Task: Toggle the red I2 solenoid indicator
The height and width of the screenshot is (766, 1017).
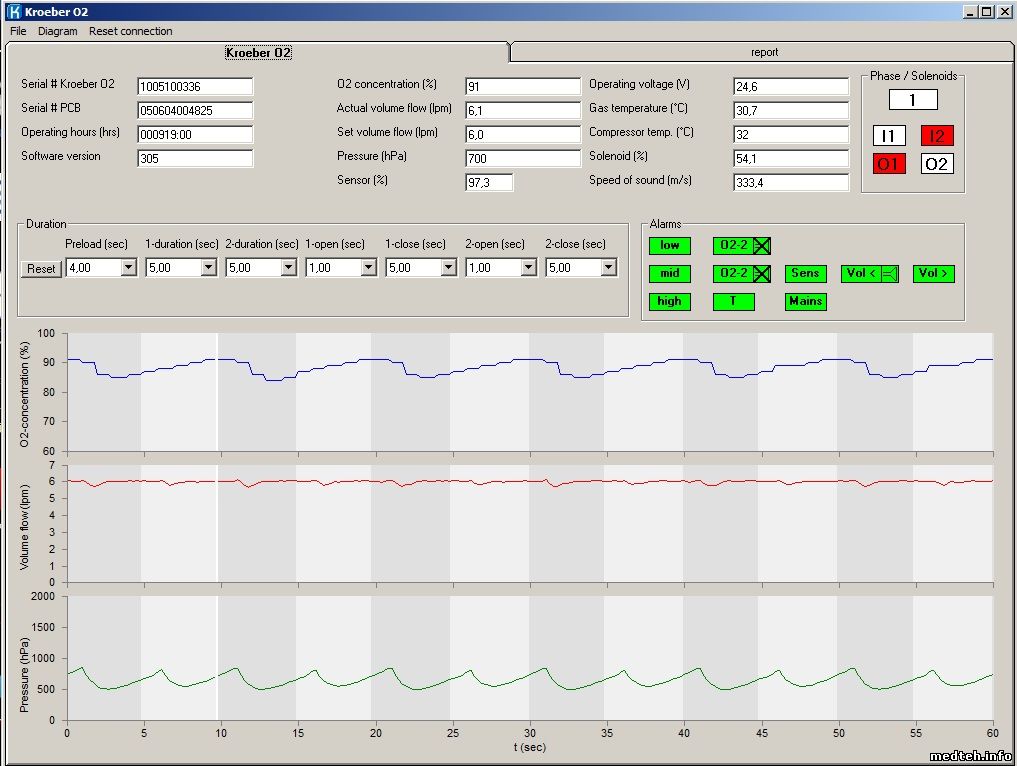Action: click(x=937, y=136)
